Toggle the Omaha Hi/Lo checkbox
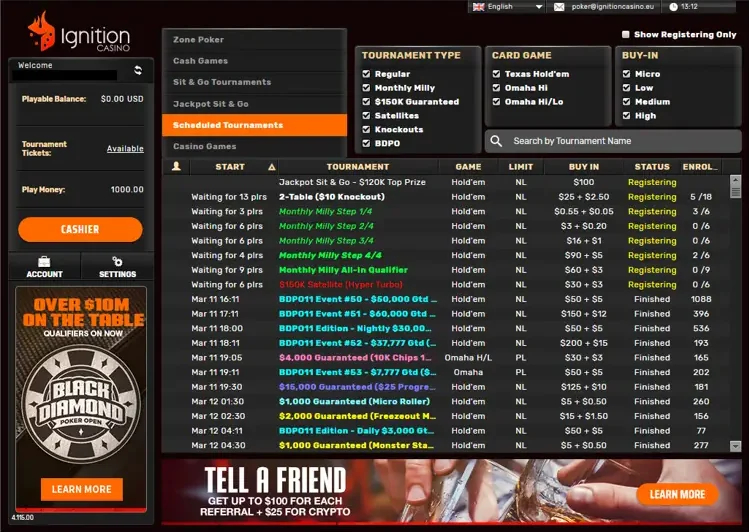749x532 pixels. click(x=496, y=101)
